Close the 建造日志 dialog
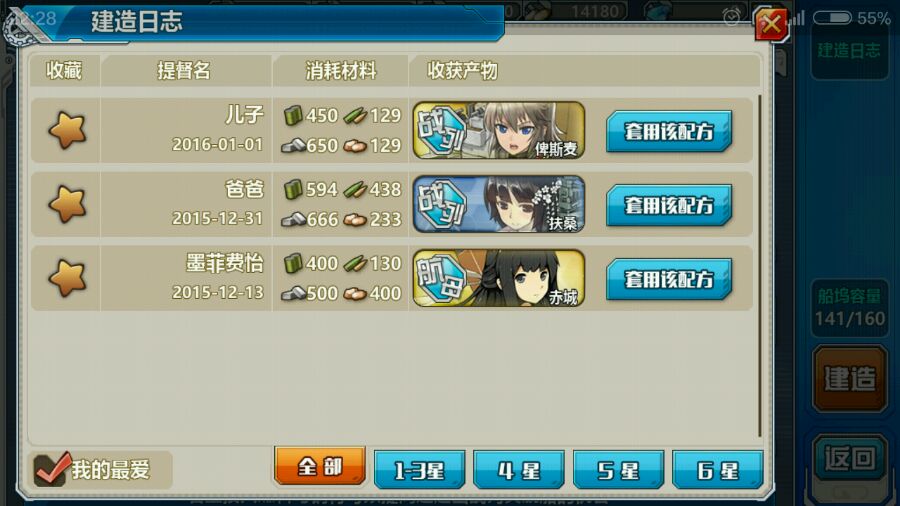Screen dimensions: 900x506 pos(771,25)
